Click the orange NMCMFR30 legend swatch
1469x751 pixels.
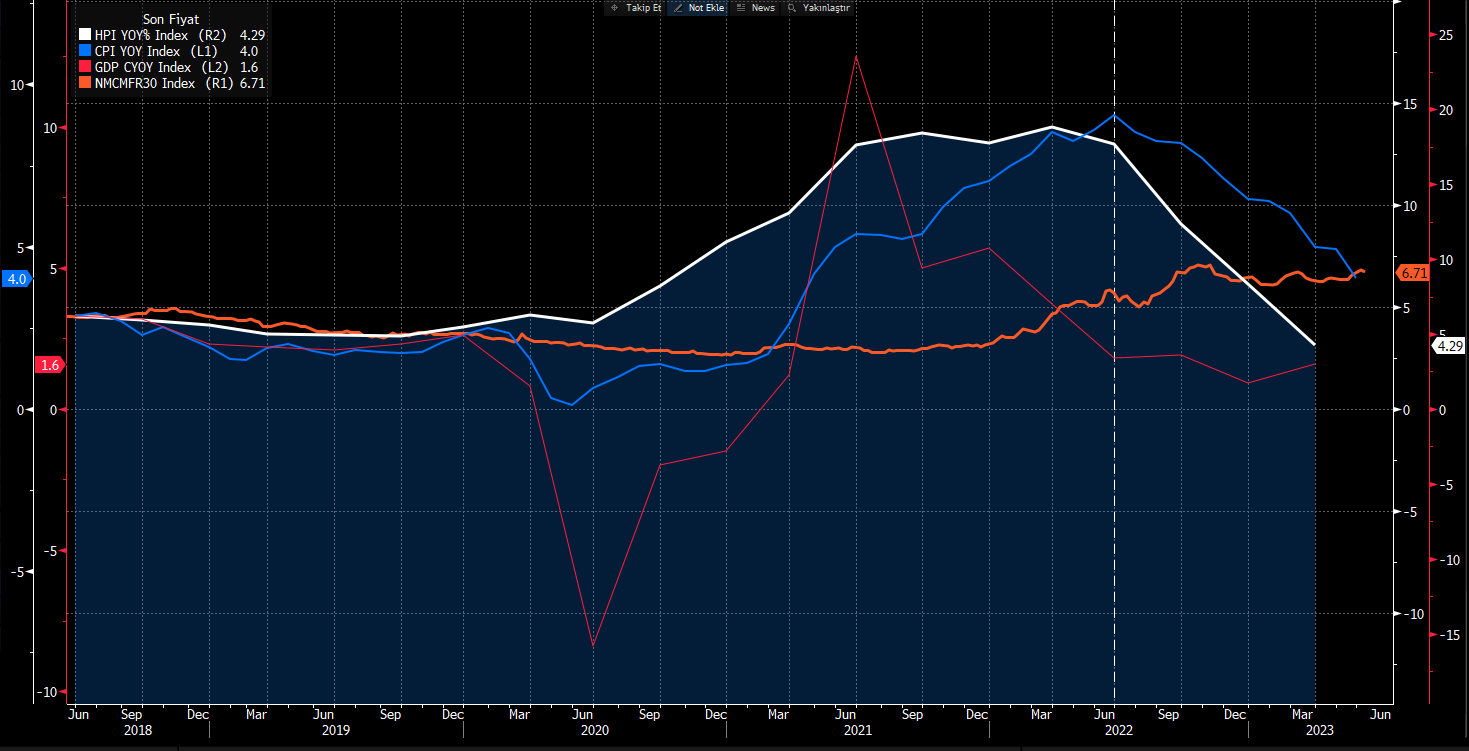tap(85, 83)
